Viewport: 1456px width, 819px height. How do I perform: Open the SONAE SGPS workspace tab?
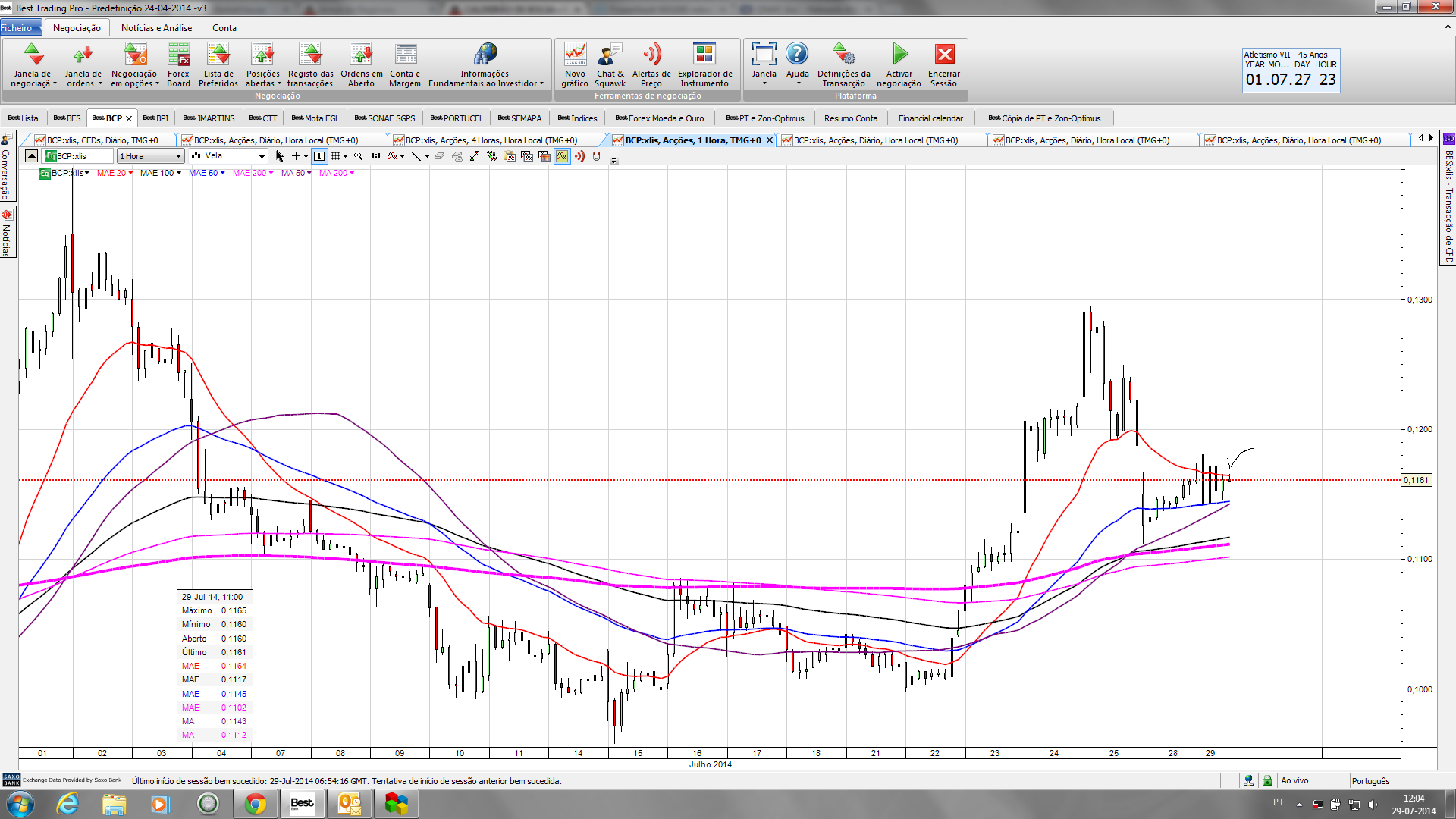pyautogui.click(x=385, y=118)
